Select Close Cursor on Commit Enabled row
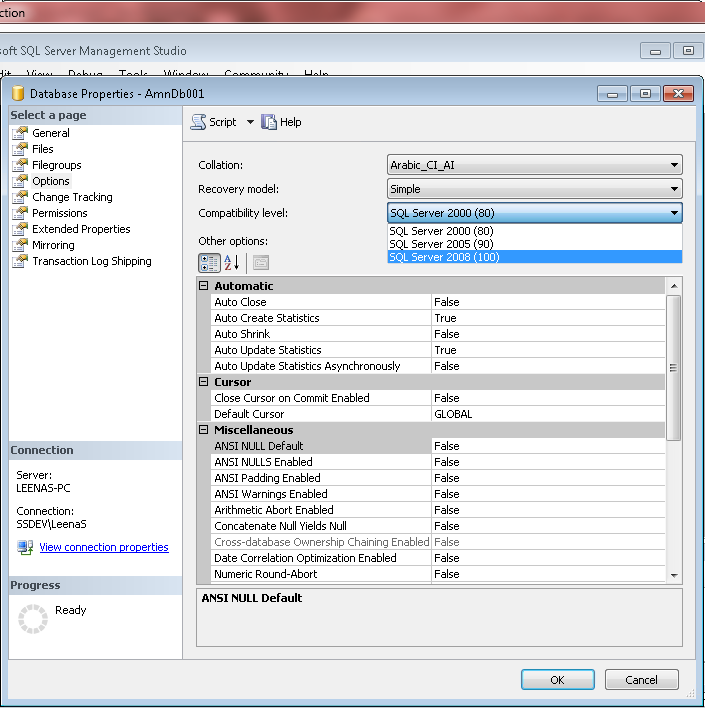Viewport: 705px width, 708px height. [438, 398]
